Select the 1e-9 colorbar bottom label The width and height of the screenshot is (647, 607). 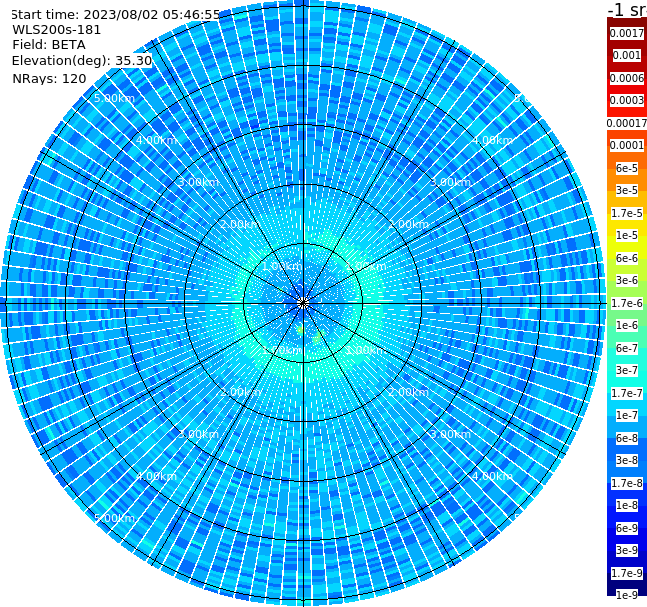627,595
